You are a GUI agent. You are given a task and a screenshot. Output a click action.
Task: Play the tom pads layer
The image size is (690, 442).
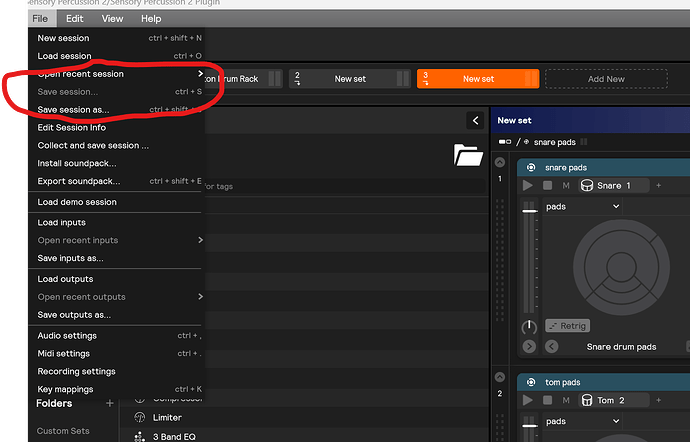click(x=527, y=400)
